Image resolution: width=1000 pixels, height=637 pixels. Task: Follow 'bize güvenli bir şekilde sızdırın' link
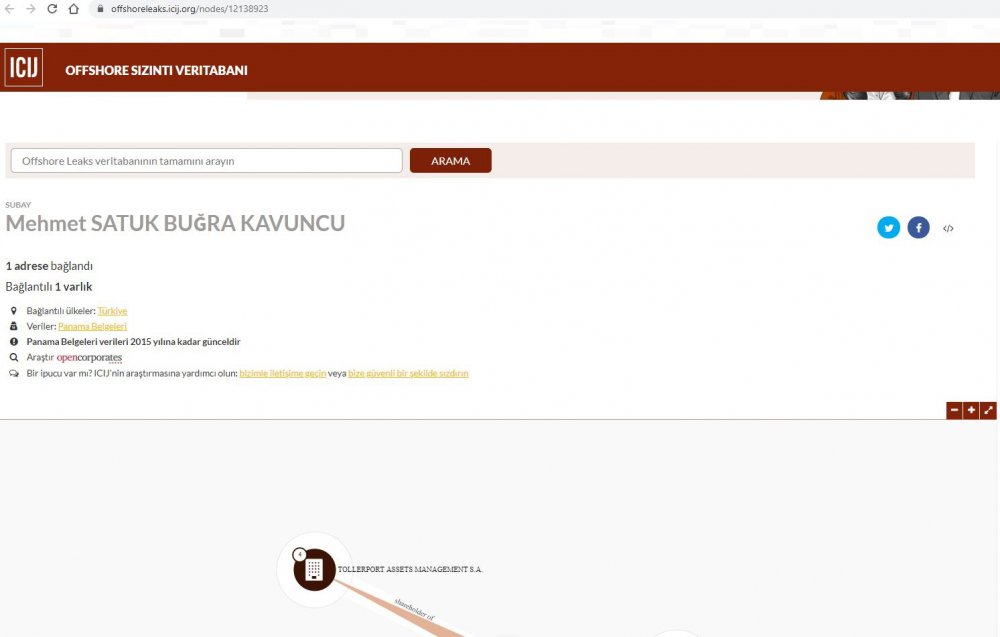point(408,374)
